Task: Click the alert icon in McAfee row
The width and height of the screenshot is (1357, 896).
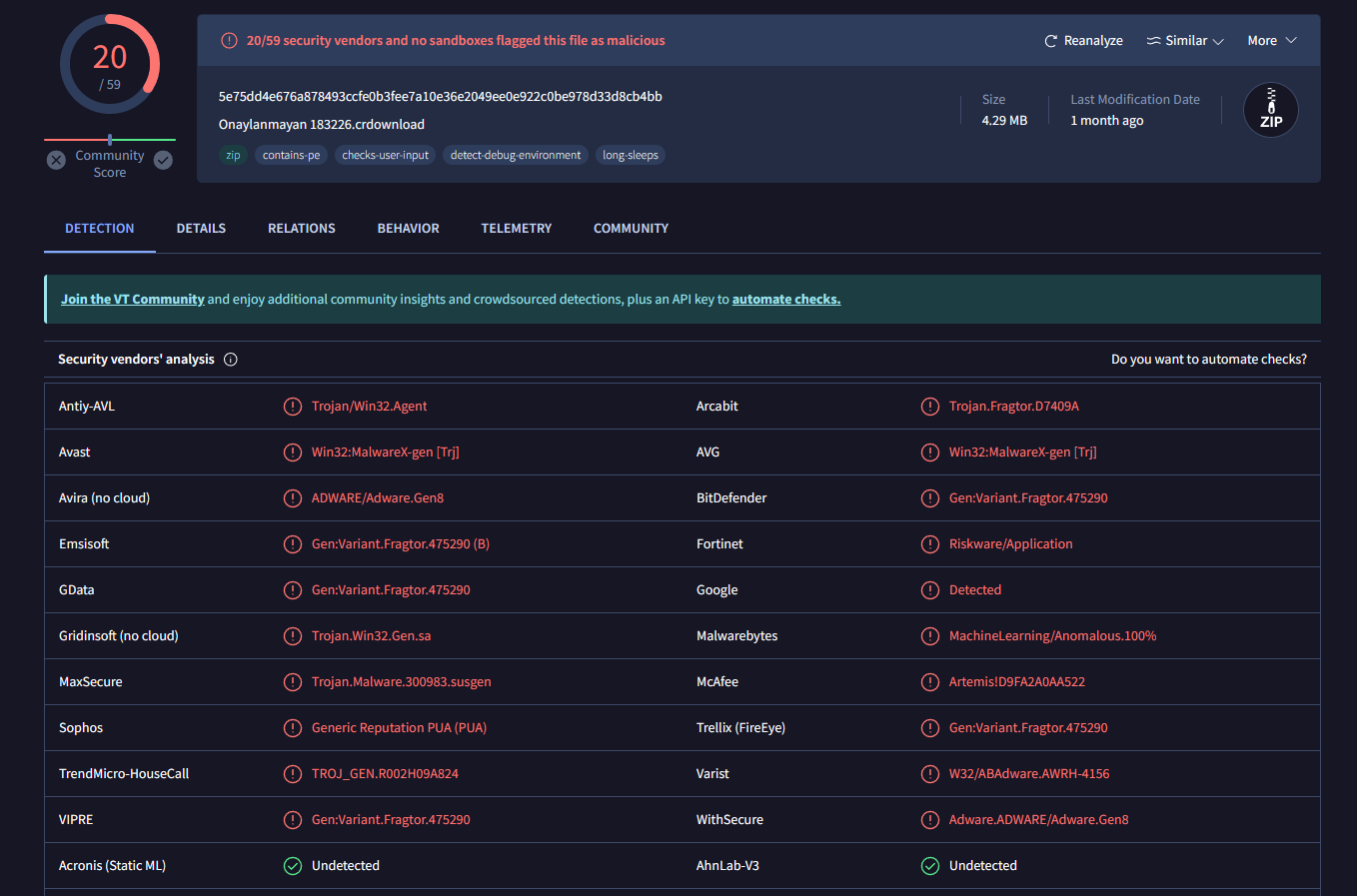Action: click(930, 682)
